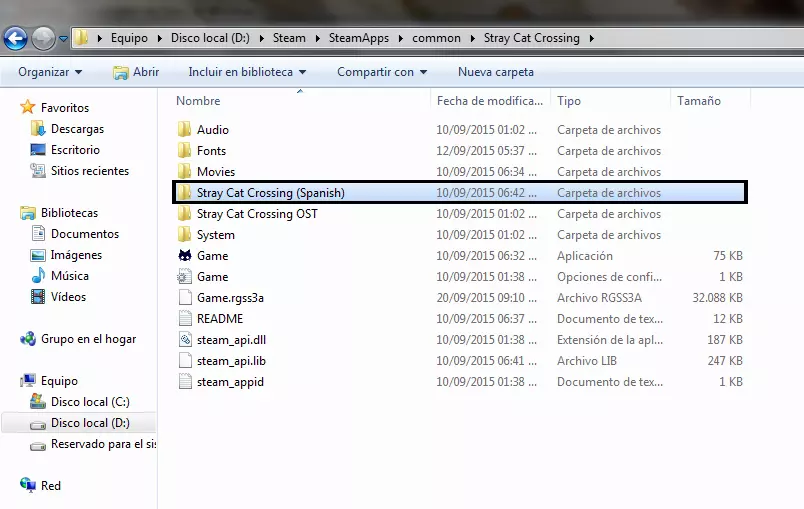Click the Descargas folder icon in sidebar
The image size is (804, 509).
point(37,128)
